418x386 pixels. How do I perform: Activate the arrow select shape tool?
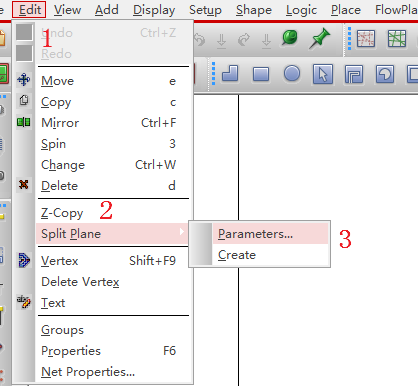point(322,74)
